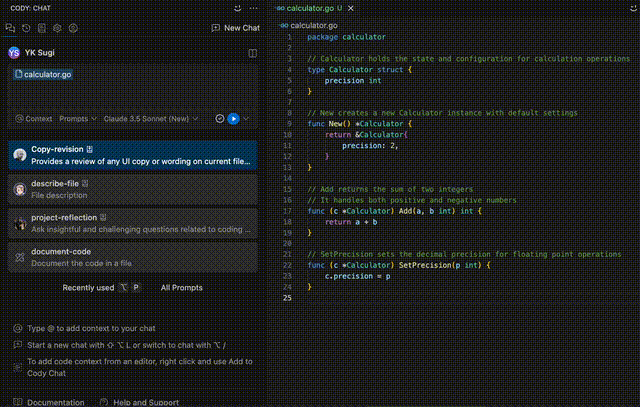Click the document-code prompt icon

(20, 257)
